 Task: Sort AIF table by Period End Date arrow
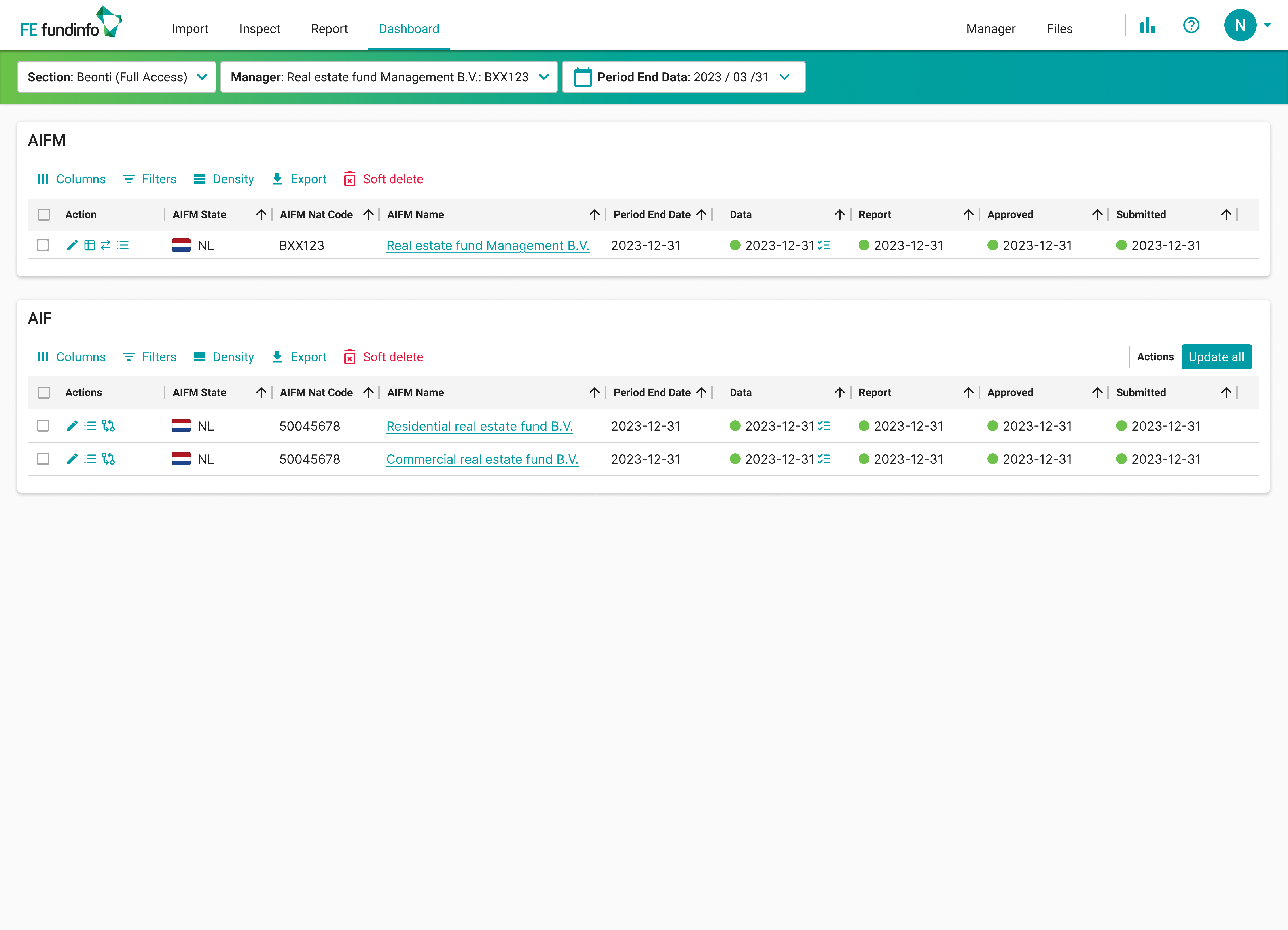701,392
